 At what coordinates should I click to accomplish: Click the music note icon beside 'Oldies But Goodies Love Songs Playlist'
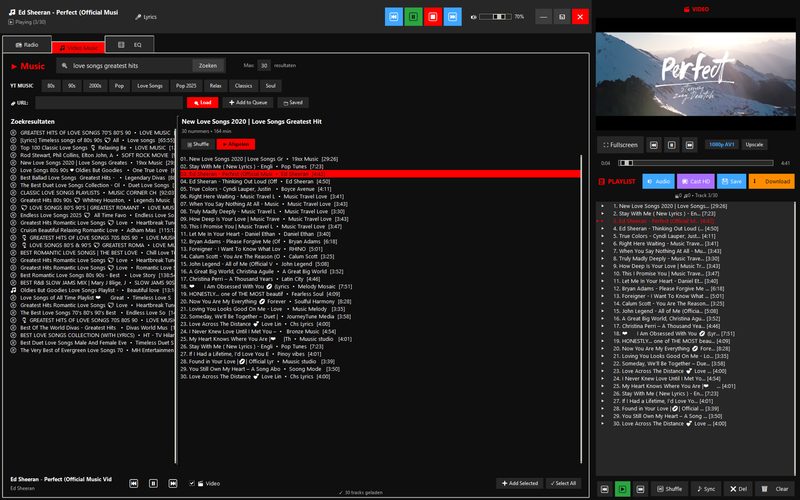coord(14,290)
